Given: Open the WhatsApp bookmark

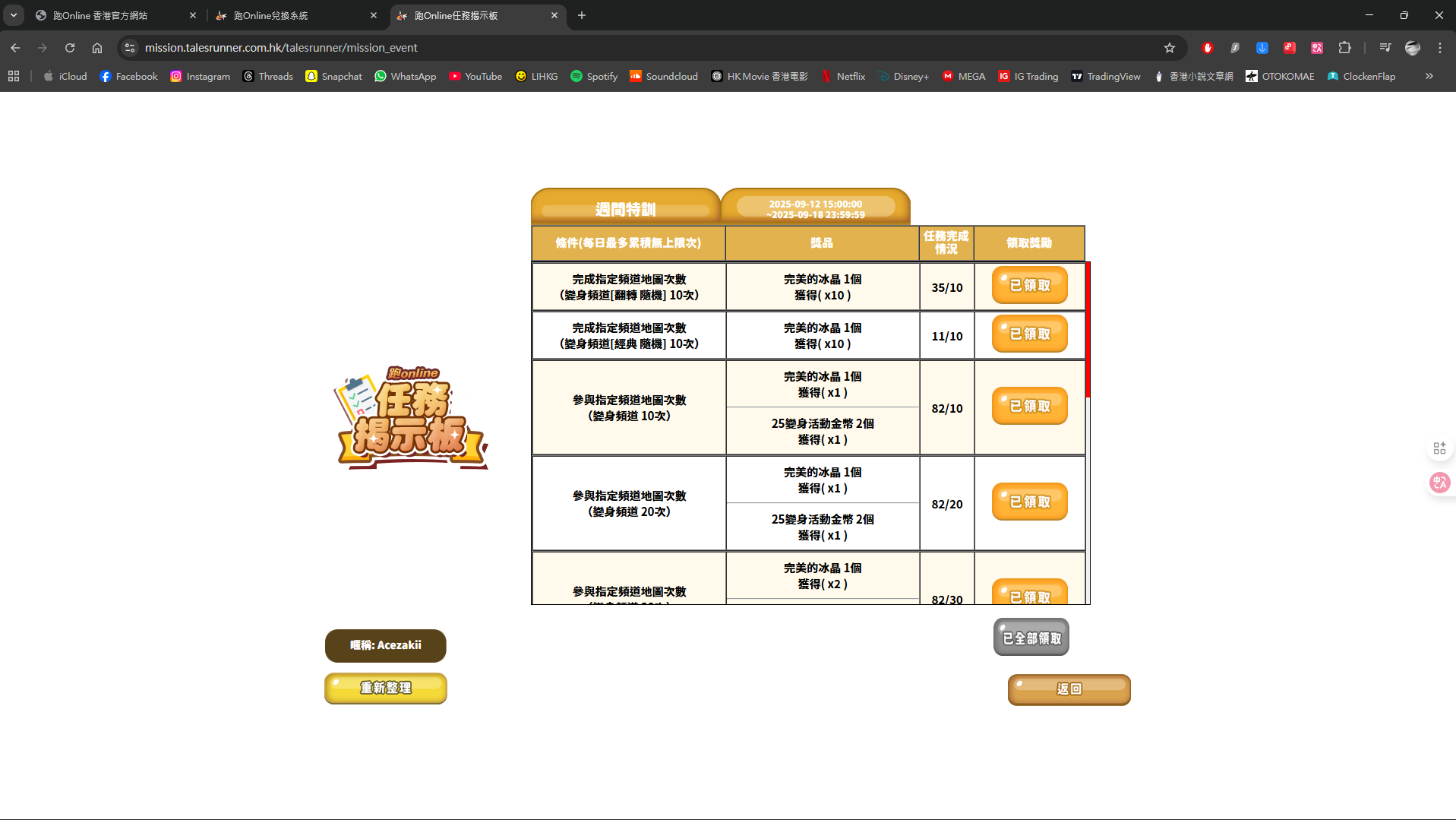Looking at the screenshot, I should [406, 76].
